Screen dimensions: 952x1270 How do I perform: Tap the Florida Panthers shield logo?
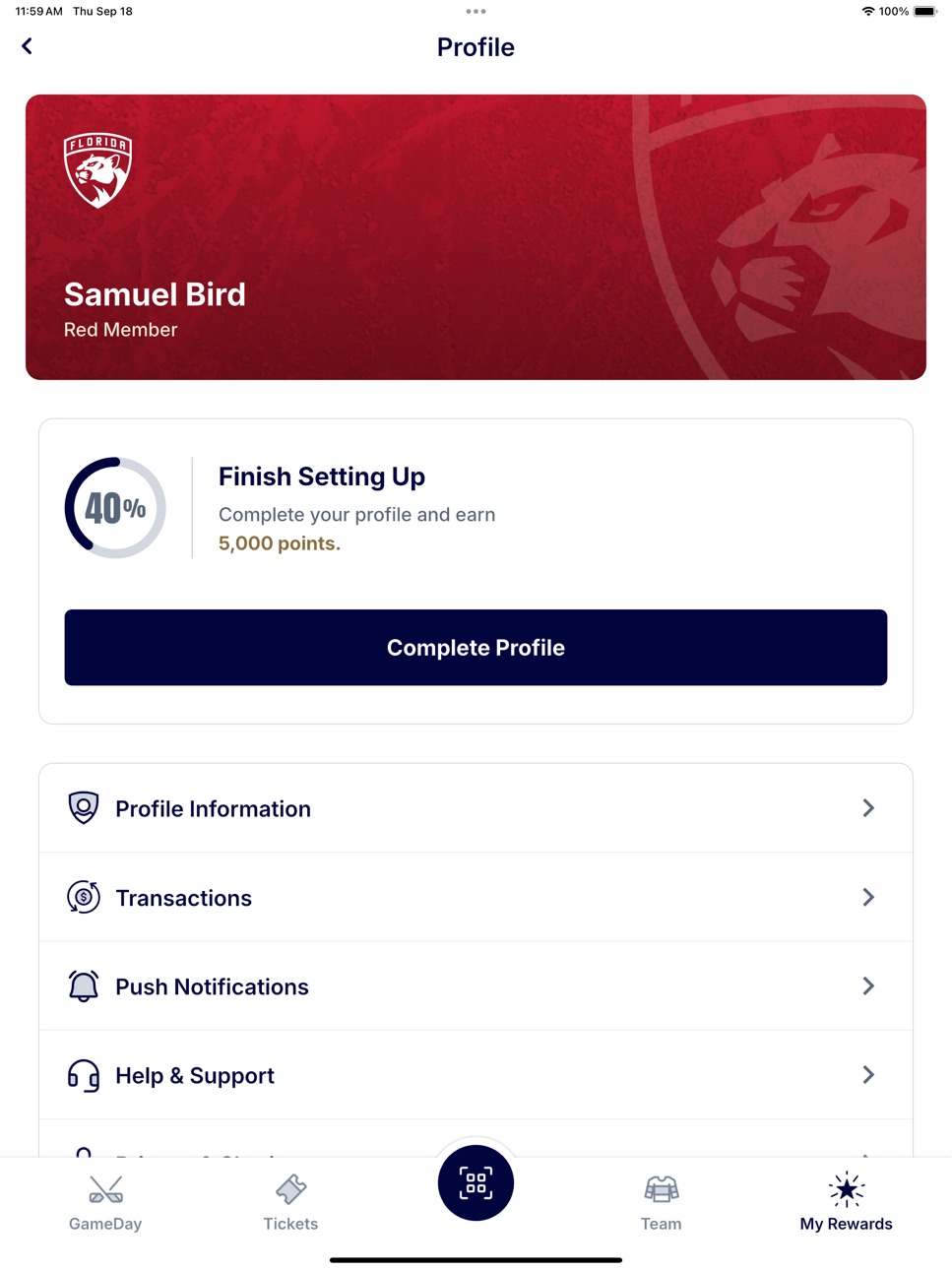click(97, 170)
